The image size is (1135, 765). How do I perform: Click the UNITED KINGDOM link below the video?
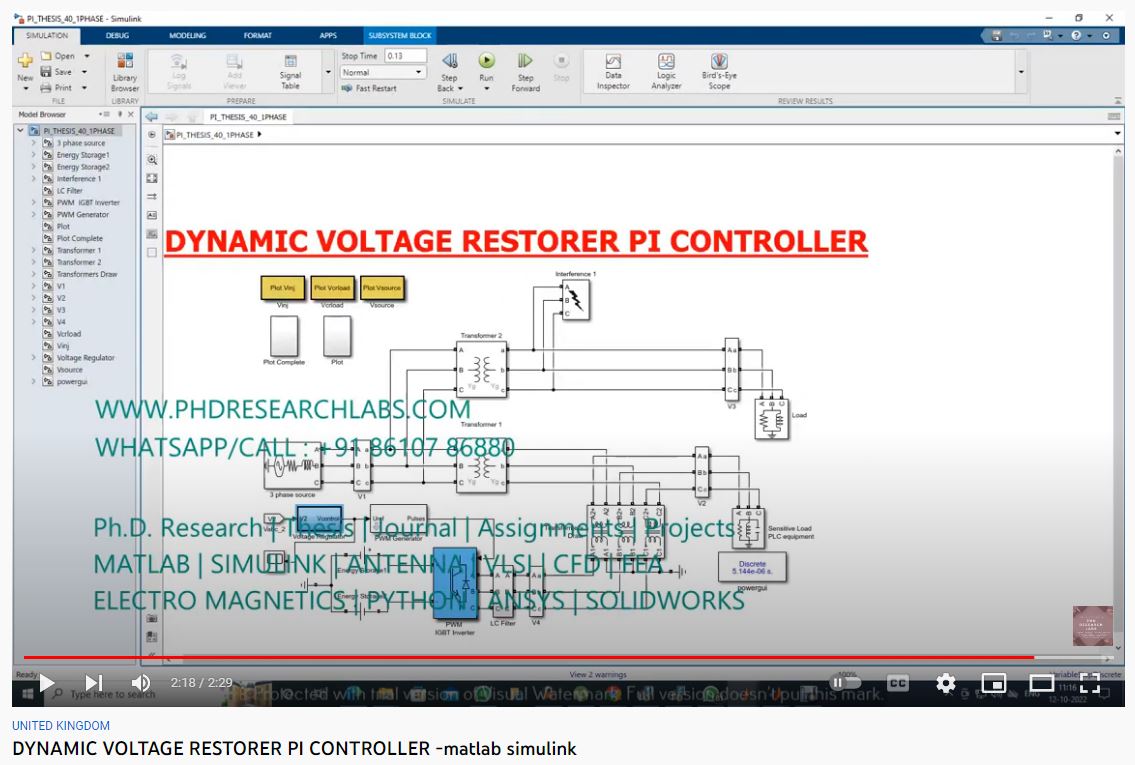(x=61, y=726)
